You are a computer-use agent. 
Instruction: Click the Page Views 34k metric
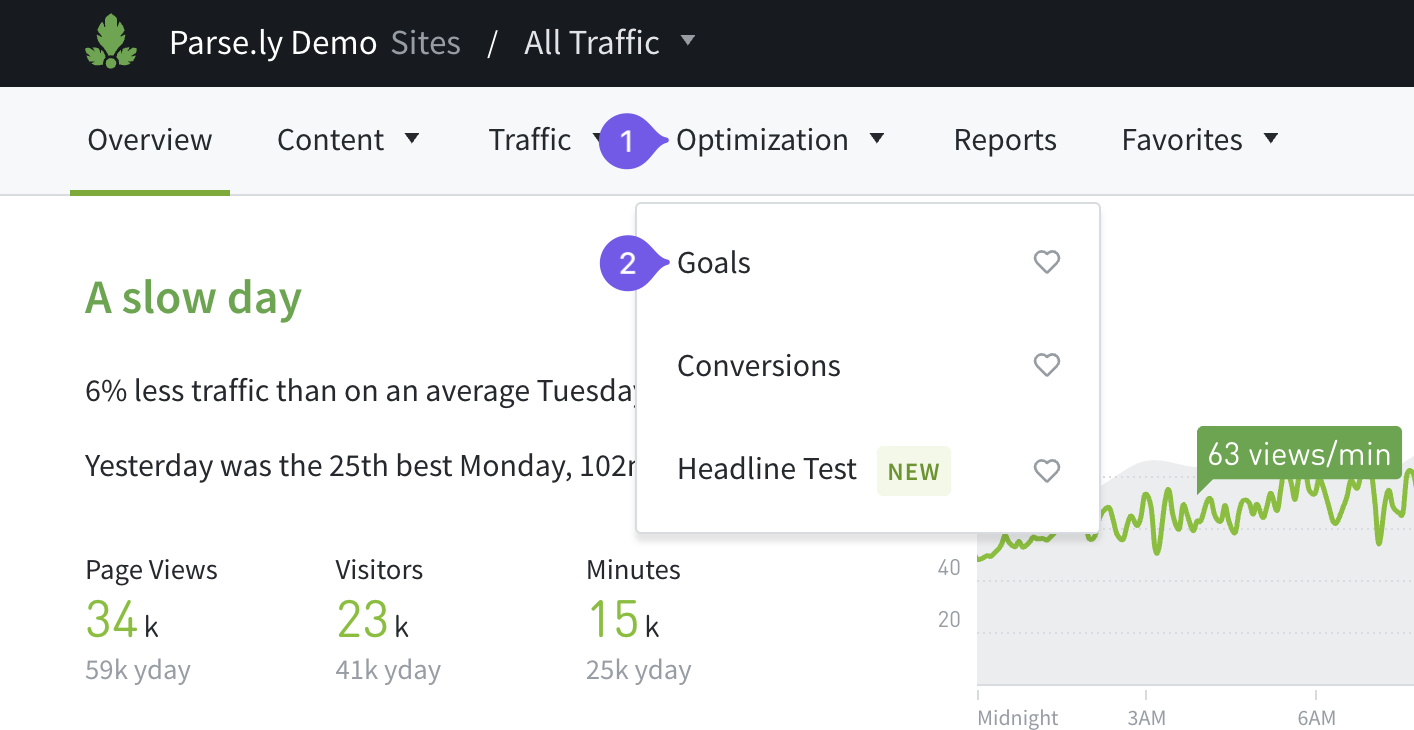[122, 619]
